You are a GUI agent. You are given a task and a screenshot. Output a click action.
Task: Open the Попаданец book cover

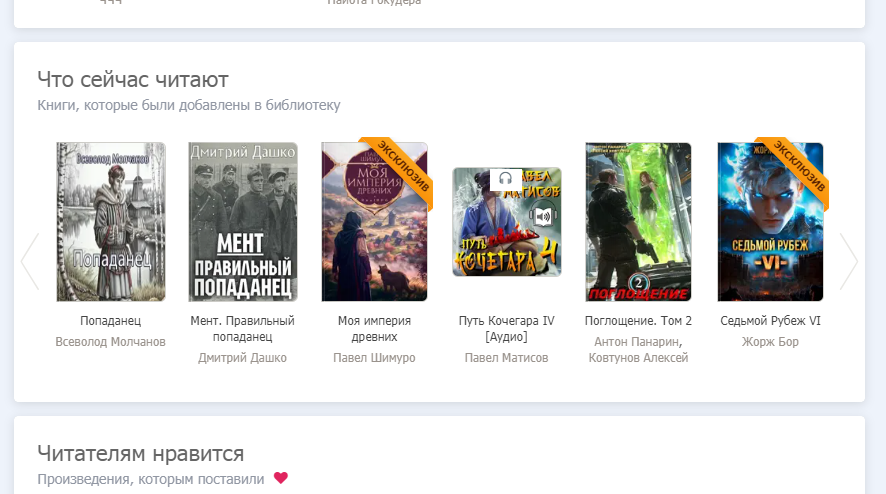coord(111,222)
